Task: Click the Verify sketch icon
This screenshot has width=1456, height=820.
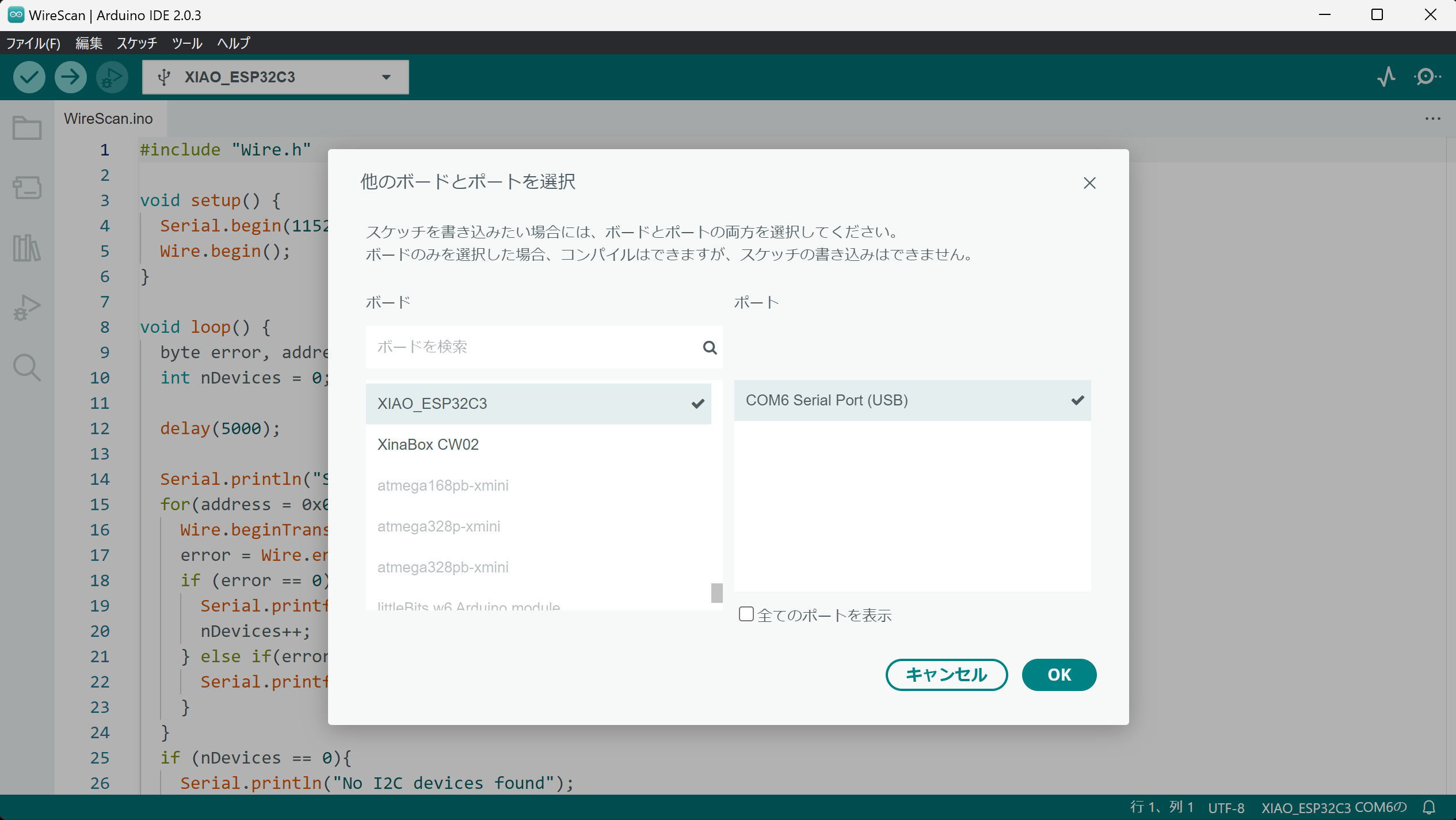Action: pyautogui.click(x=29, y=77)
